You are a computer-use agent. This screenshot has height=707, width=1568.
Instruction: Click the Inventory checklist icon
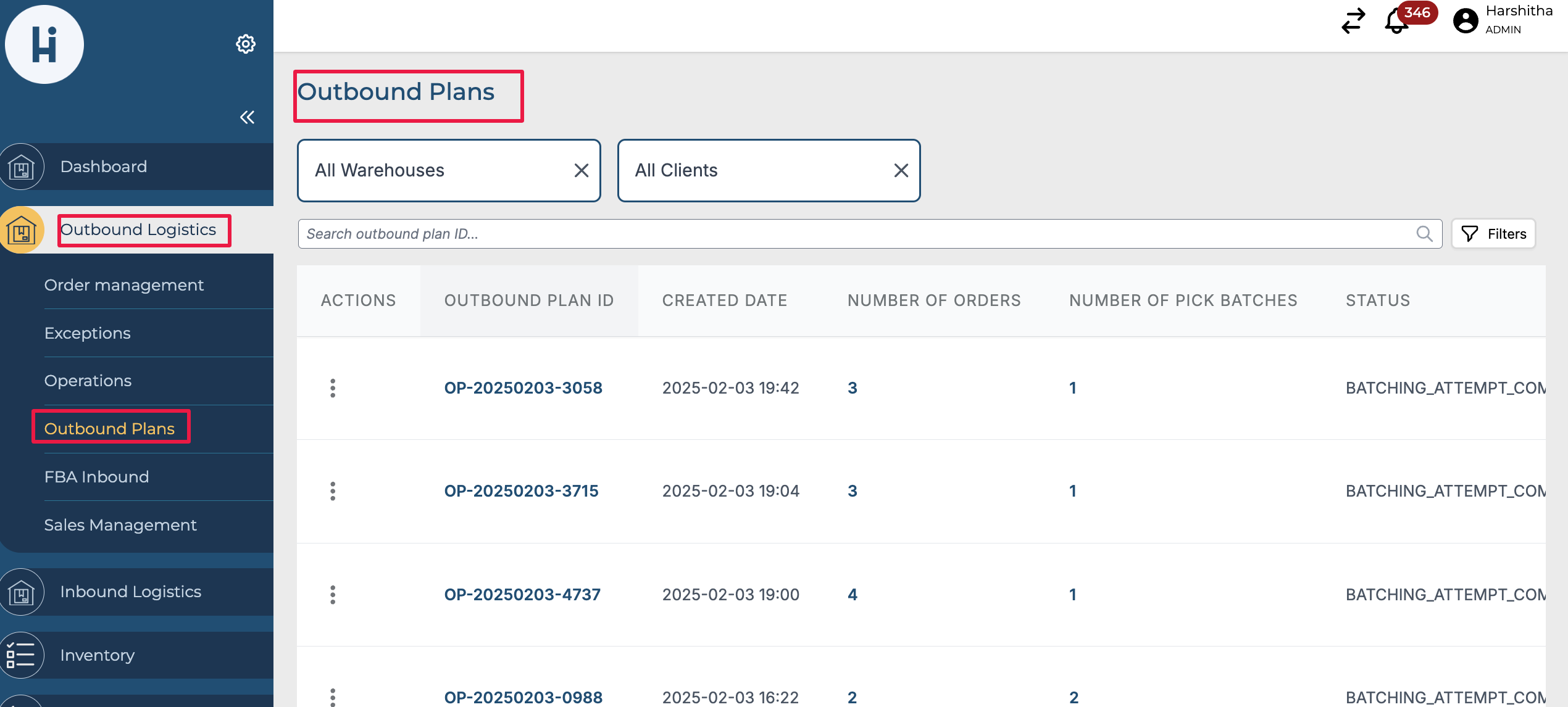pyautogui.click(x=21, y=655)
